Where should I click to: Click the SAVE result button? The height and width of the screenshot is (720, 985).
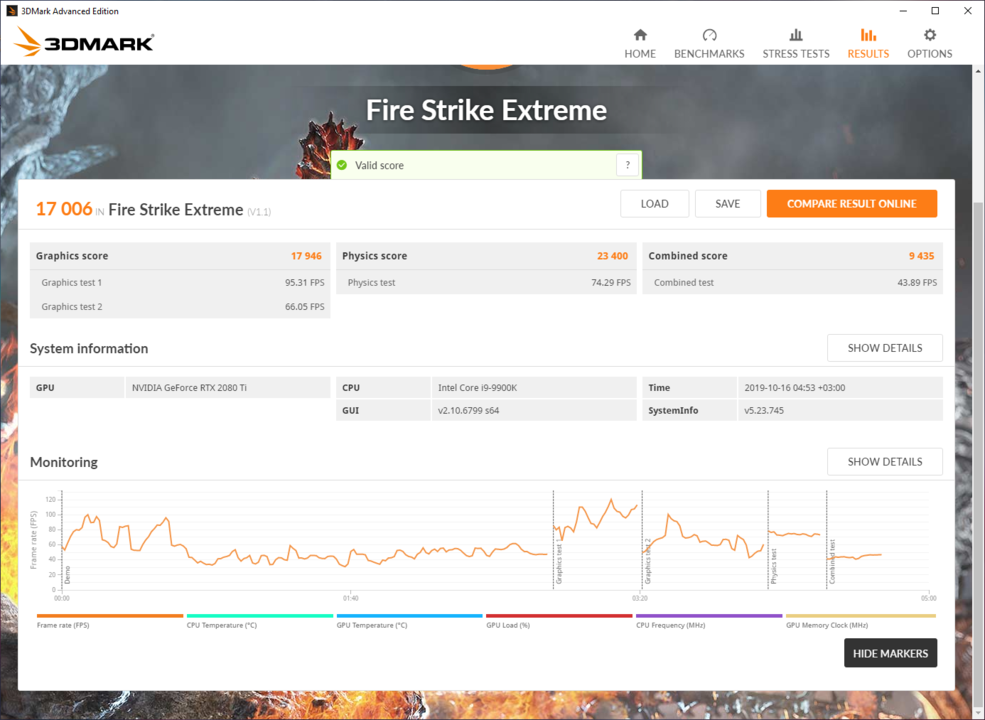point(727,204)
